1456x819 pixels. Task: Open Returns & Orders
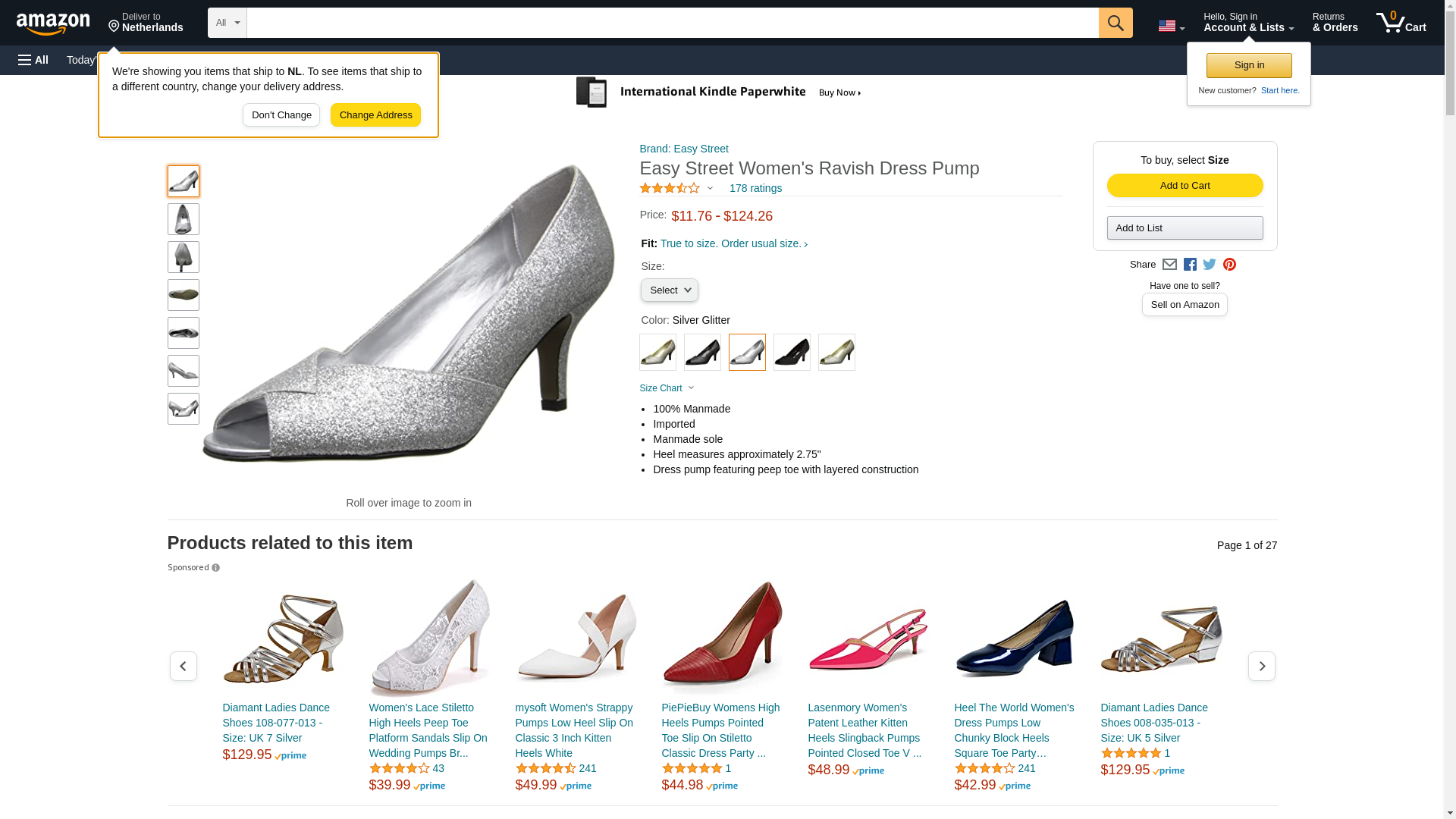(1335, 23)
